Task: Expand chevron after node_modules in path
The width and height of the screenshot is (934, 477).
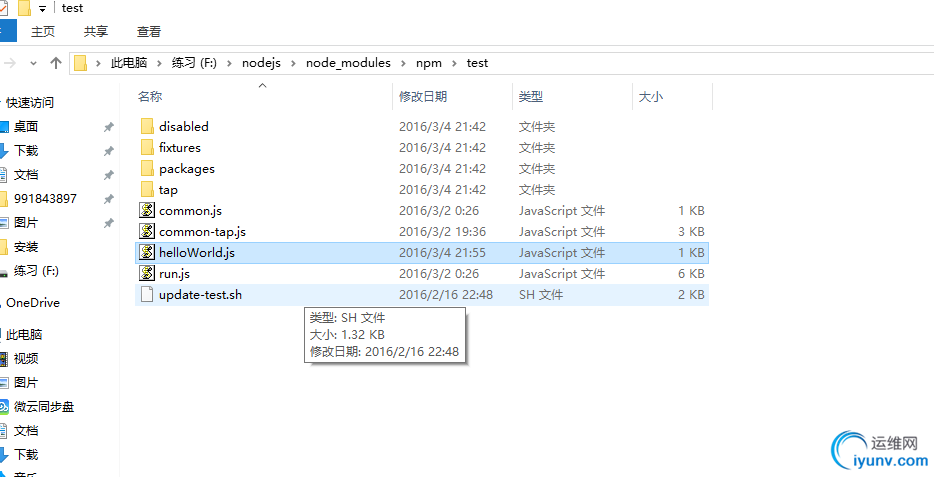Action: coord(404,63)
